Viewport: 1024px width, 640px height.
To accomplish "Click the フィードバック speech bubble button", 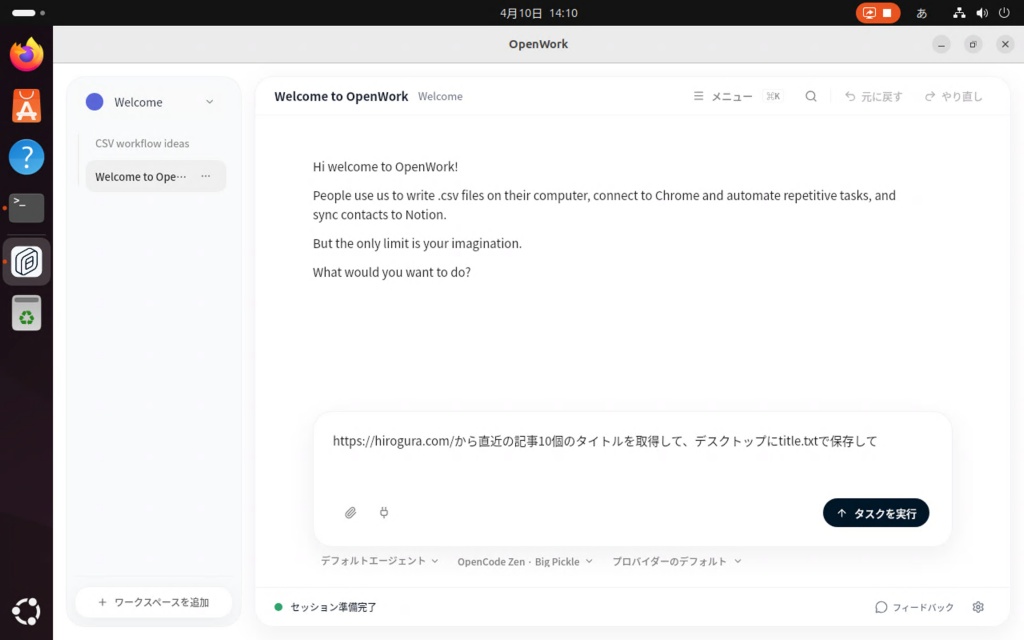I will [914, 607].
